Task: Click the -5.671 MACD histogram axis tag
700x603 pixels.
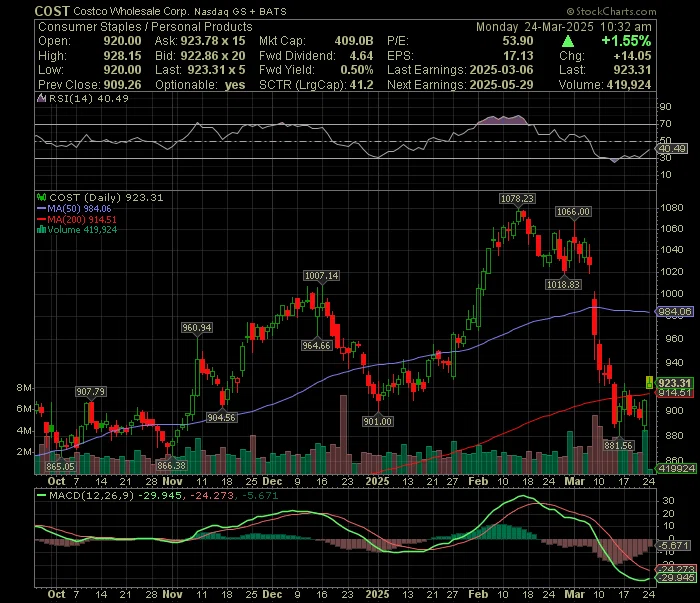Action: pyautogui.click(x=673, y=545)
